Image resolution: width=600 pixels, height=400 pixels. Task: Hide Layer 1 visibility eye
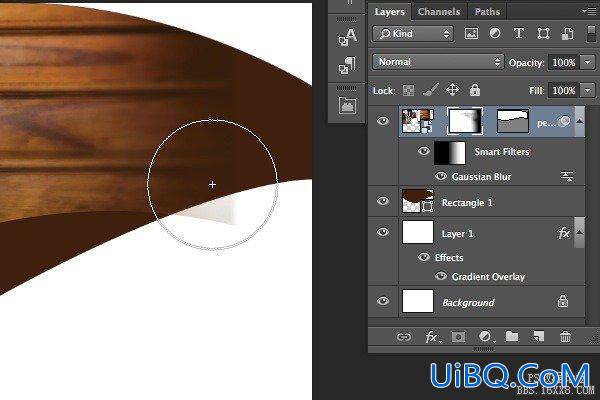(x=383, y=232)
